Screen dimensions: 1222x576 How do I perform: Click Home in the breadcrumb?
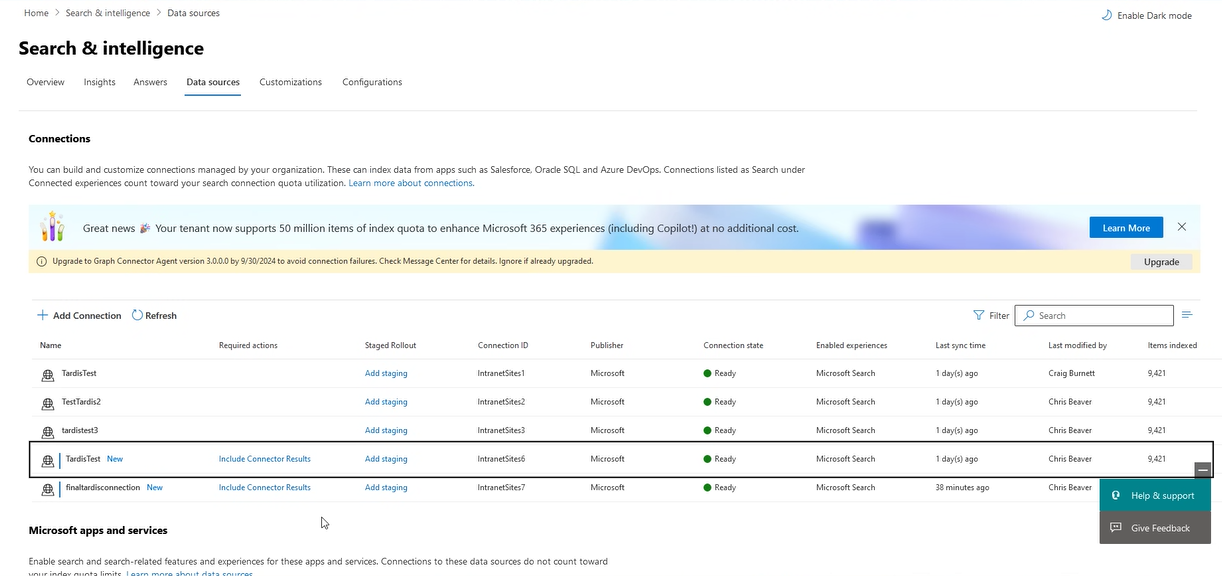pyautogui.click(x=36, y=13)
